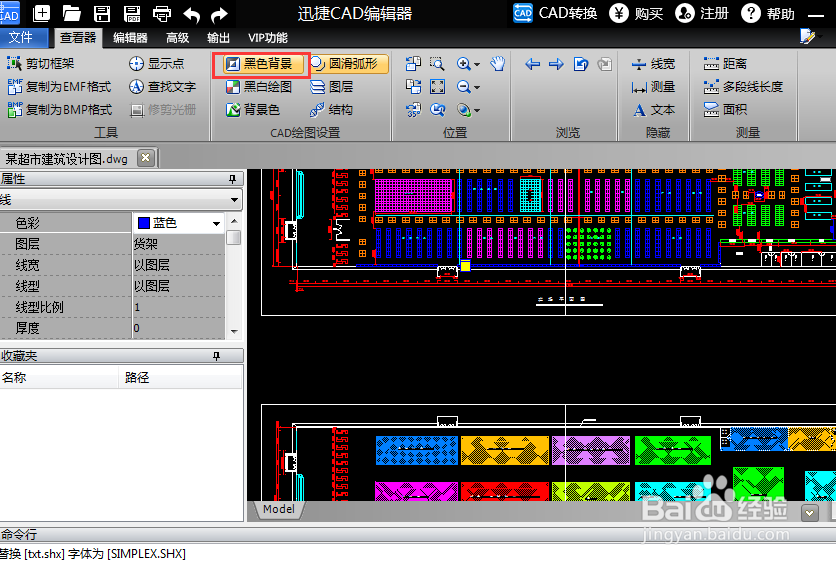Rotate drawing counterclockwise icon
The height and width of the screenshot is (563, 836).
413,64
